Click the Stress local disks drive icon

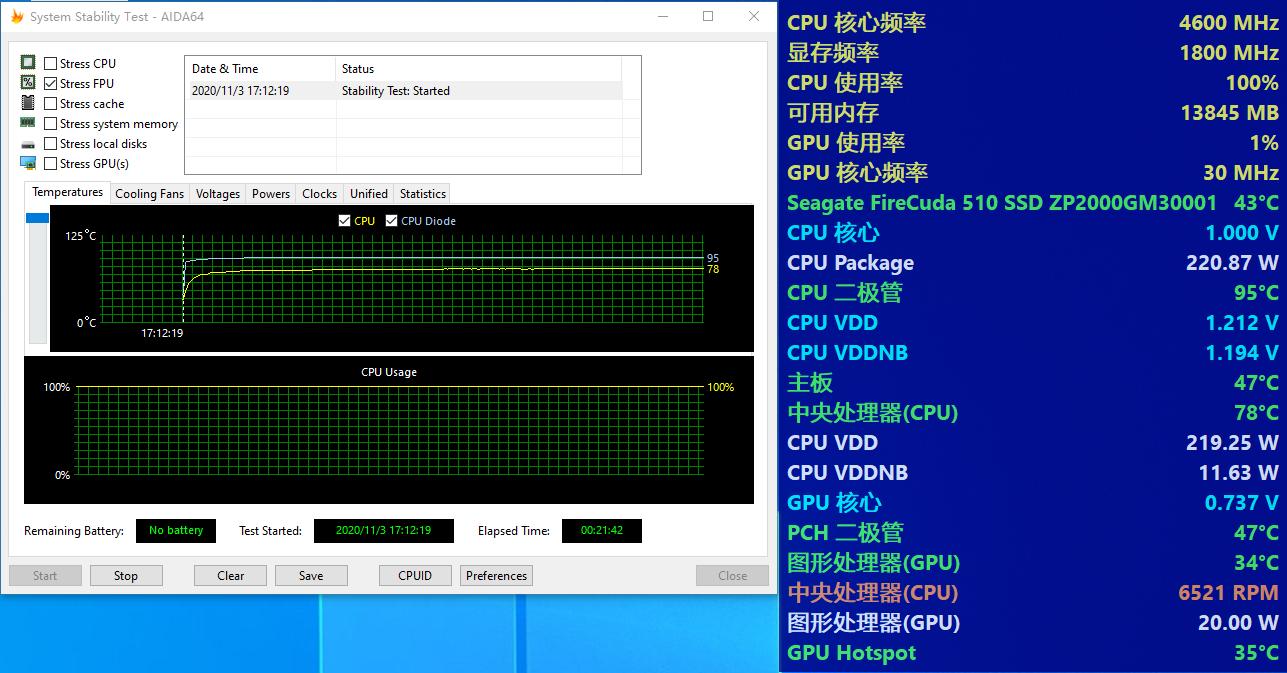point(28,143)
